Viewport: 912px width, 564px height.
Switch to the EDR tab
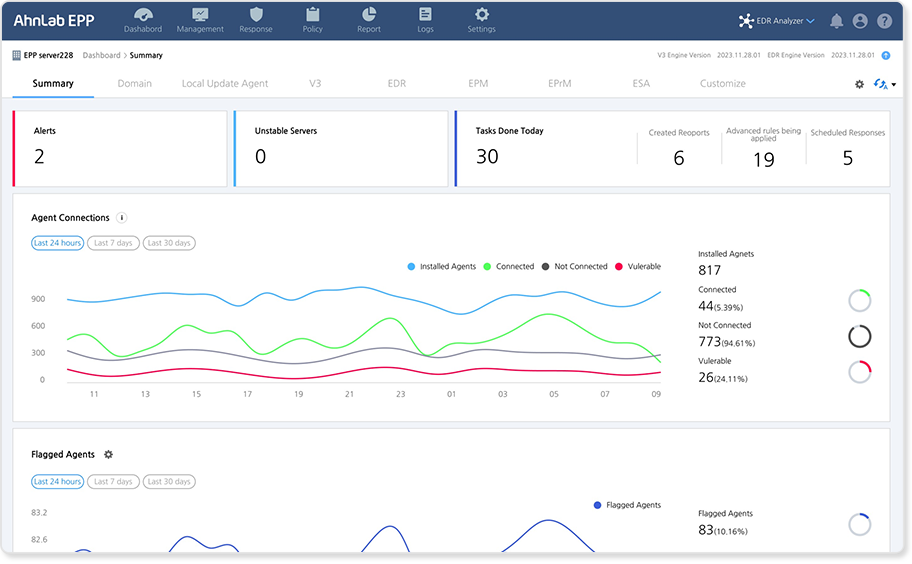coord(397,84)
